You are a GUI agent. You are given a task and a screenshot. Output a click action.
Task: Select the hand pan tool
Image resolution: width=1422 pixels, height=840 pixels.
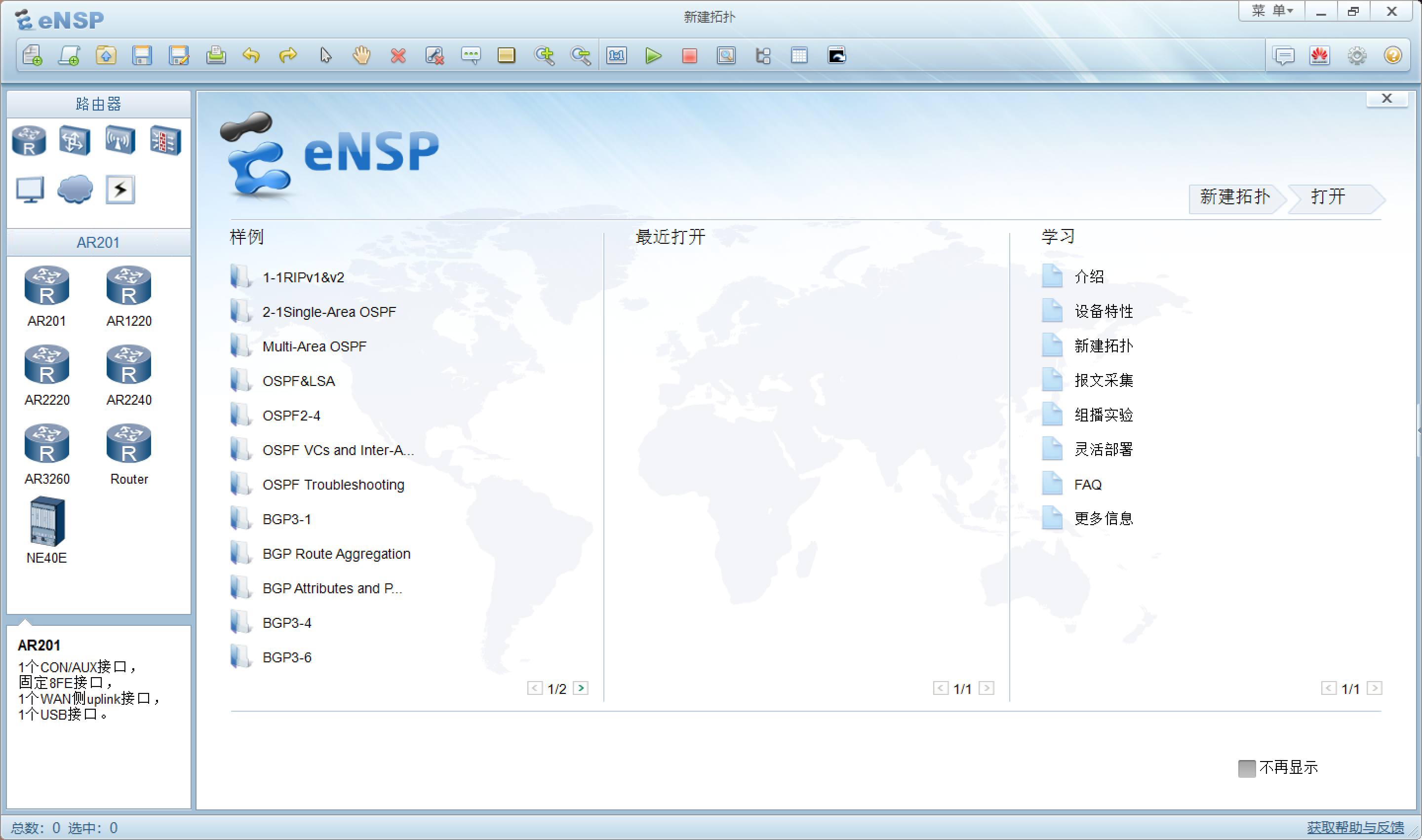tap(361, 55)
